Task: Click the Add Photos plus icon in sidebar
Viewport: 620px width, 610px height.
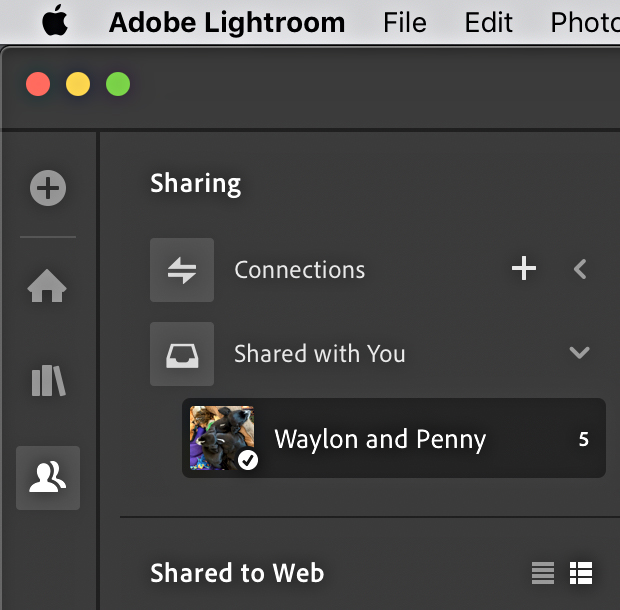Action: [48, 188]
